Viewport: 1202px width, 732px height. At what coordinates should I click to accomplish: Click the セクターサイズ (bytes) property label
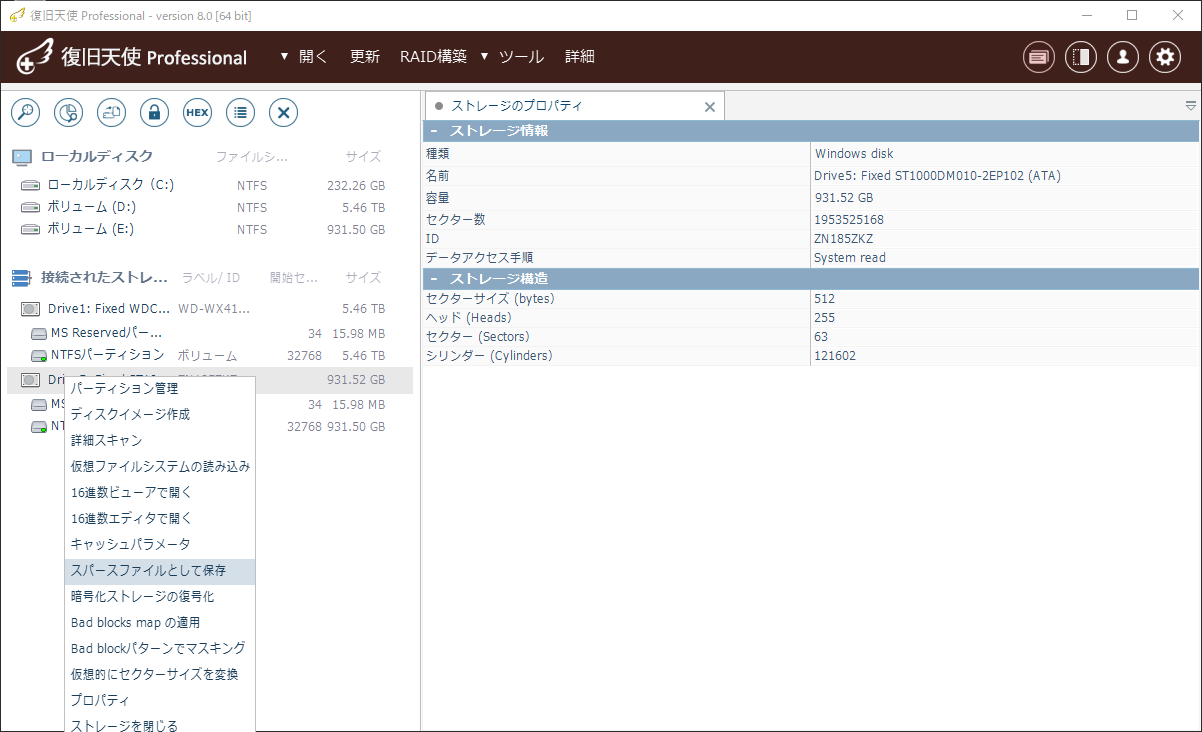[490, 299]
